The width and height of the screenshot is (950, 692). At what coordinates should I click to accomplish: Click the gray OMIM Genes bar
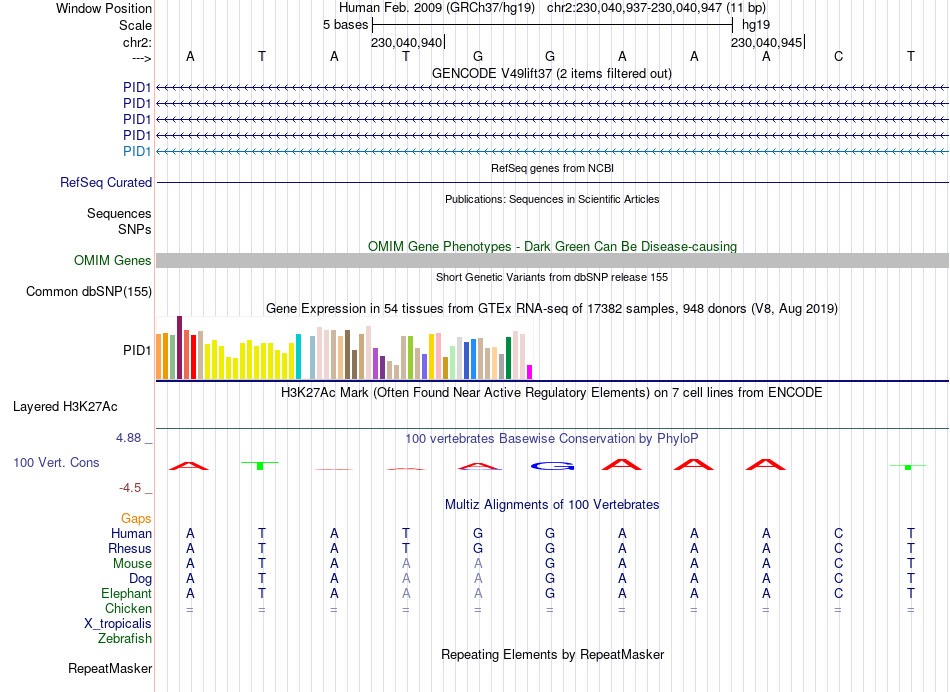(552, 261)
